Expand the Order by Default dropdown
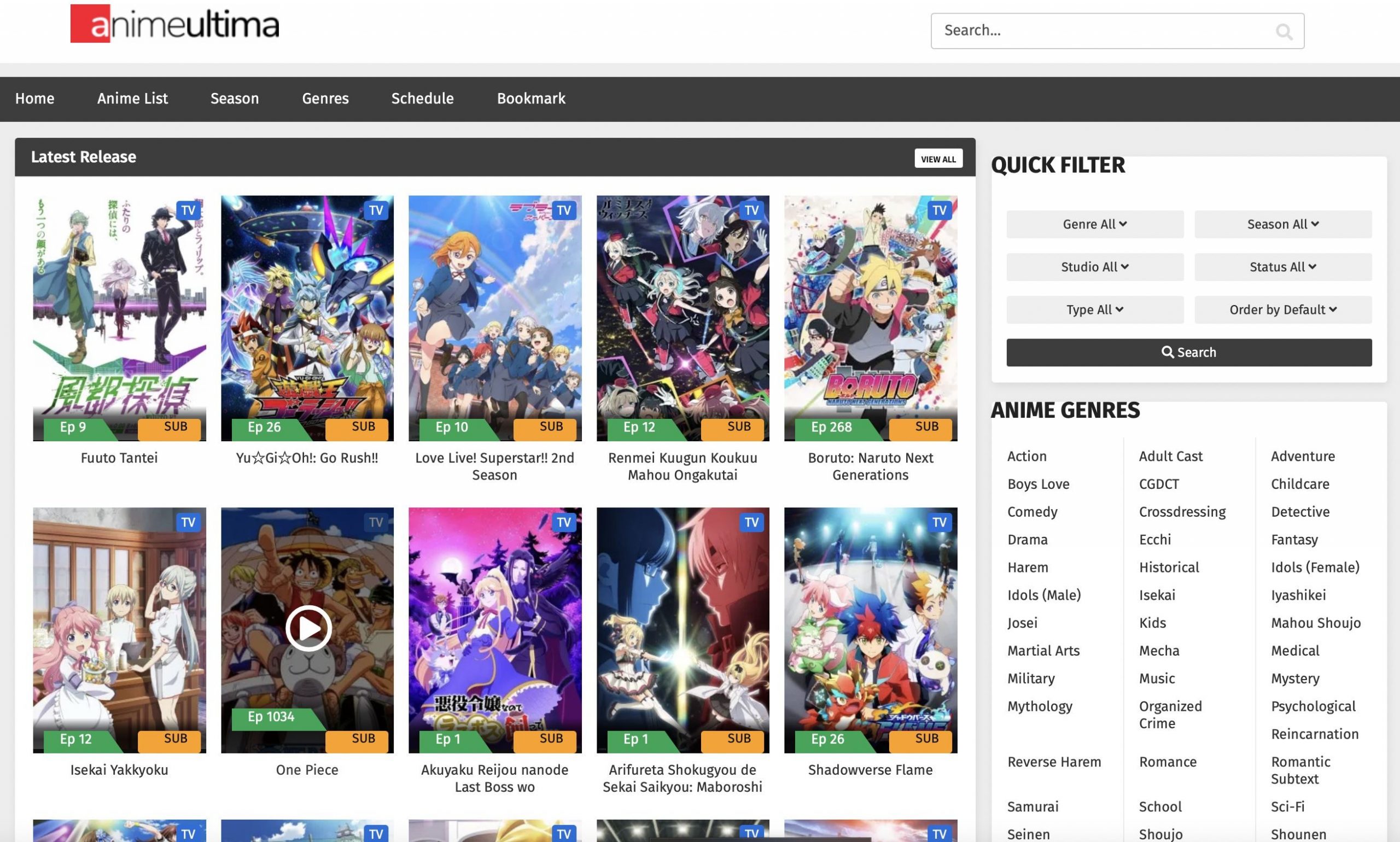Viewport: 1400px width, 842px height. click(x=1283, y=309)
